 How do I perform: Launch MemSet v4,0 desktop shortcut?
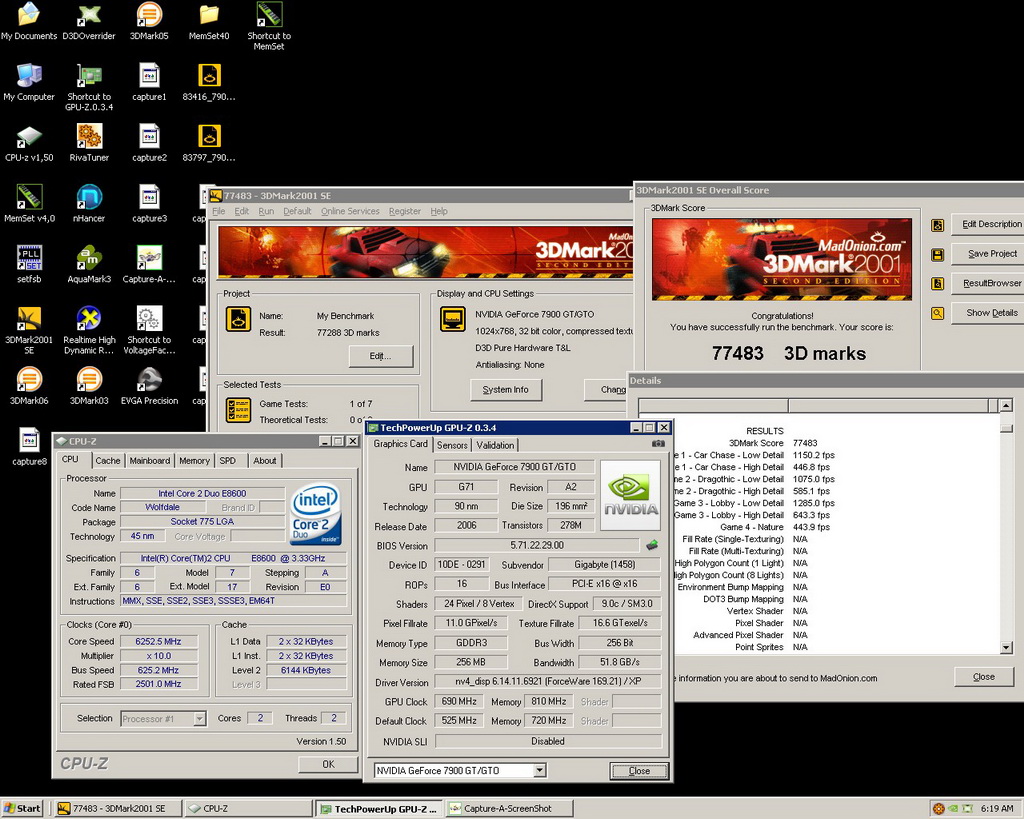click(x=29, y=204)
